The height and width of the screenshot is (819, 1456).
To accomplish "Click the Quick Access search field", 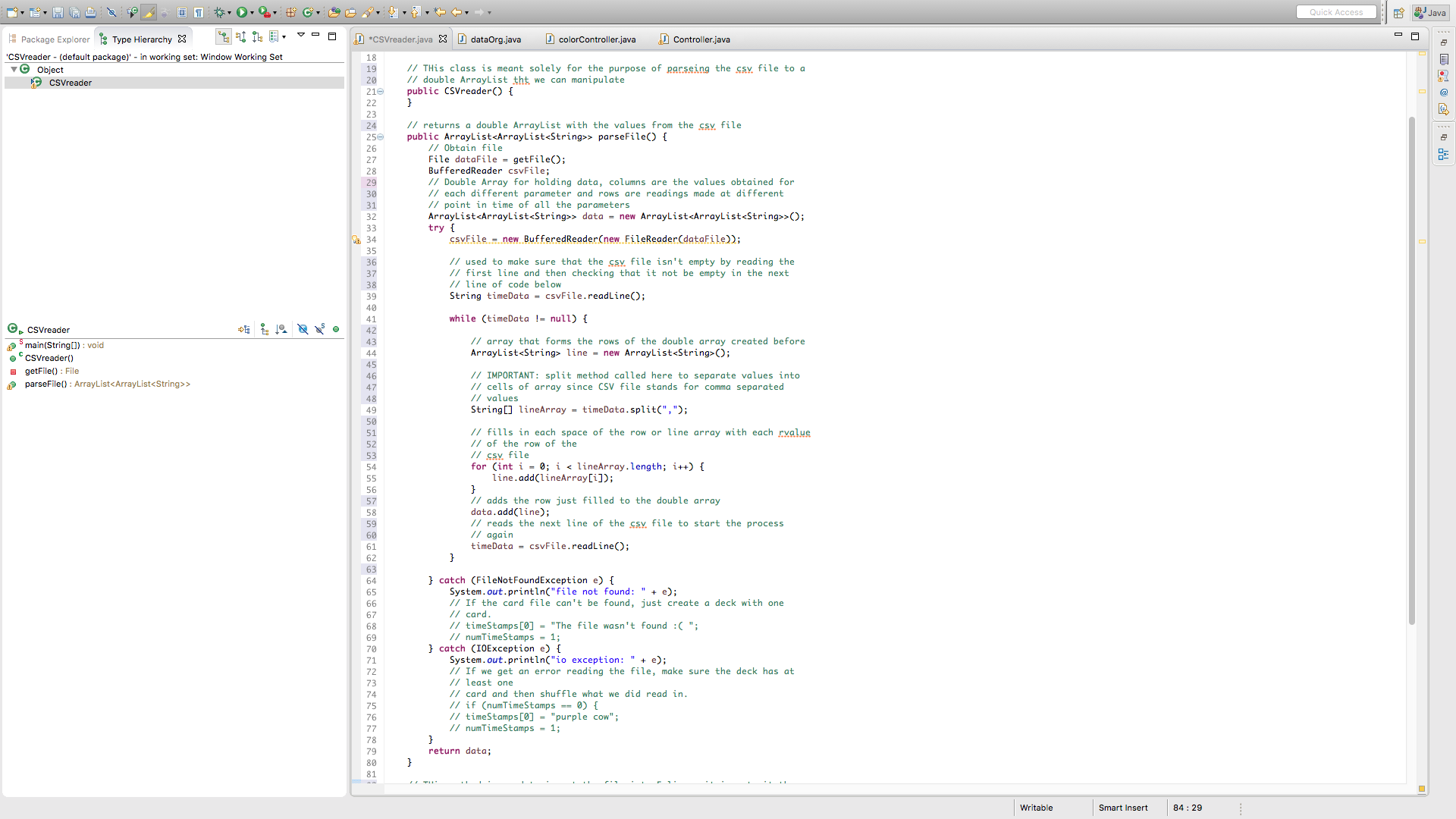I will pos(1336,12).
